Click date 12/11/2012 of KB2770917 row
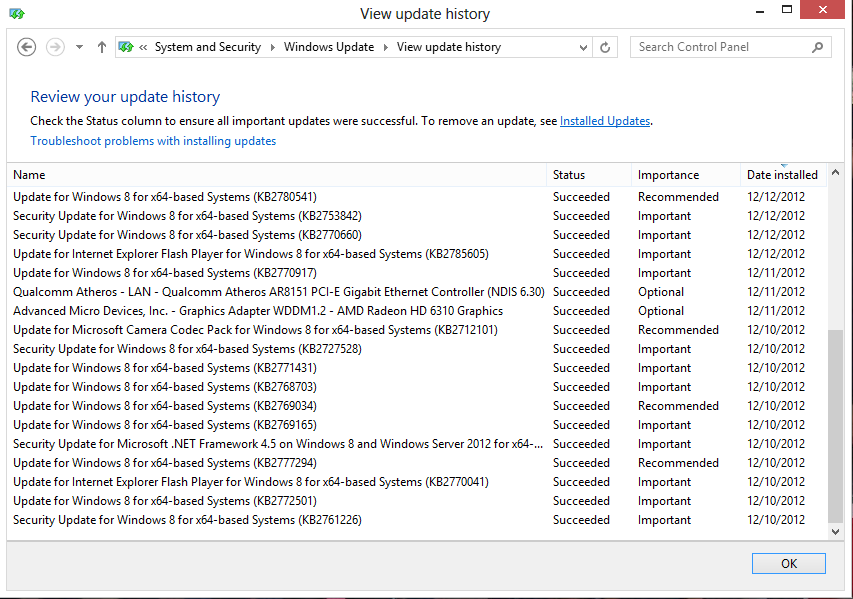 [x=776, y=273]
